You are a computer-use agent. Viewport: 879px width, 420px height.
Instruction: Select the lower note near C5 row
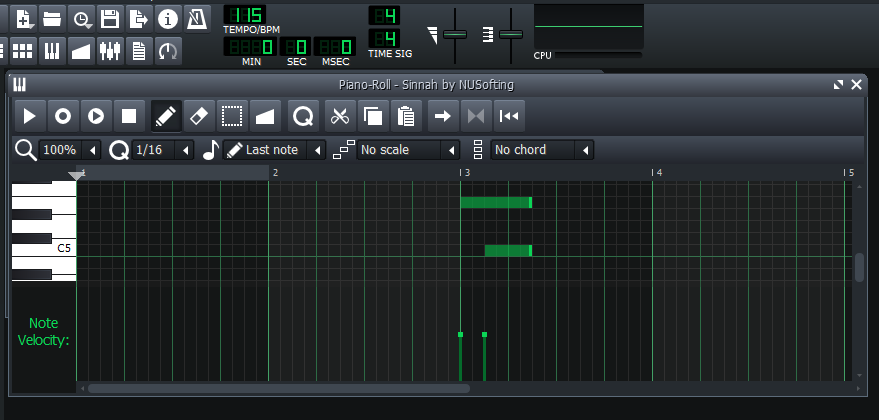tap(508, 251)
